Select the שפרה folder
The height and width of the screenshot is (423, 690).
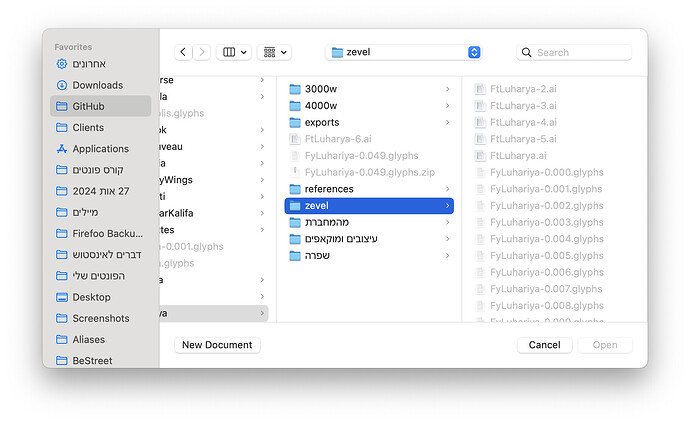point(369,256)
